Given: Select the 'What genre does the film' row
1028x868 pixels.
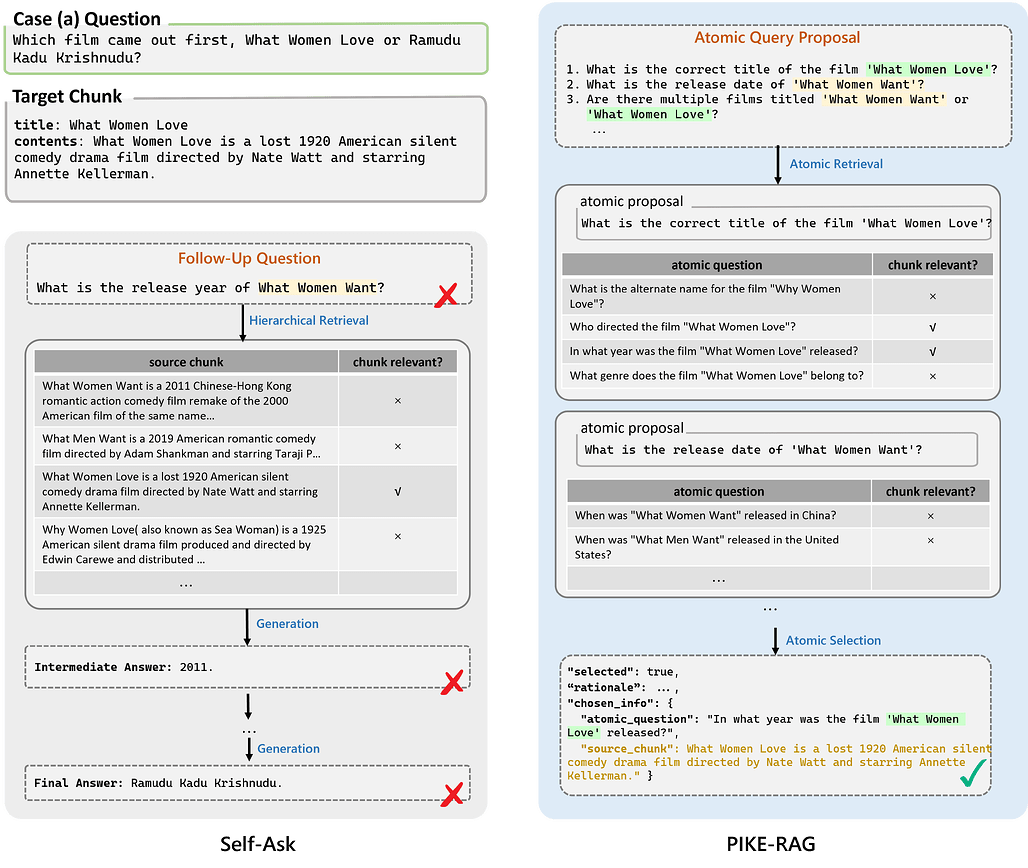Looking at the screenshot, I should point(778,376).
